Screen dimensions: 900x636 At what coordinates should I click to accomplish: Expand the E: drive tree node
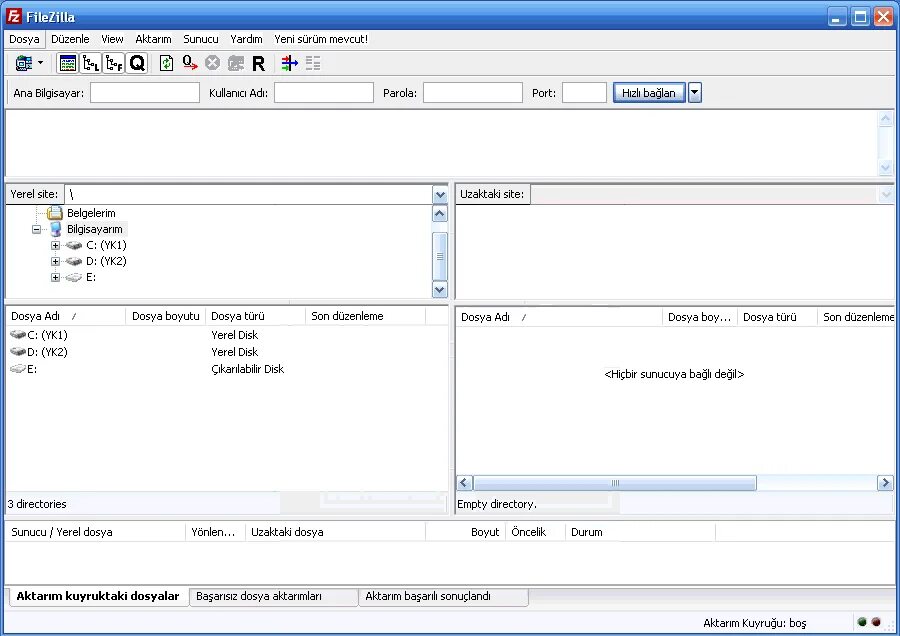click(55, 277)
